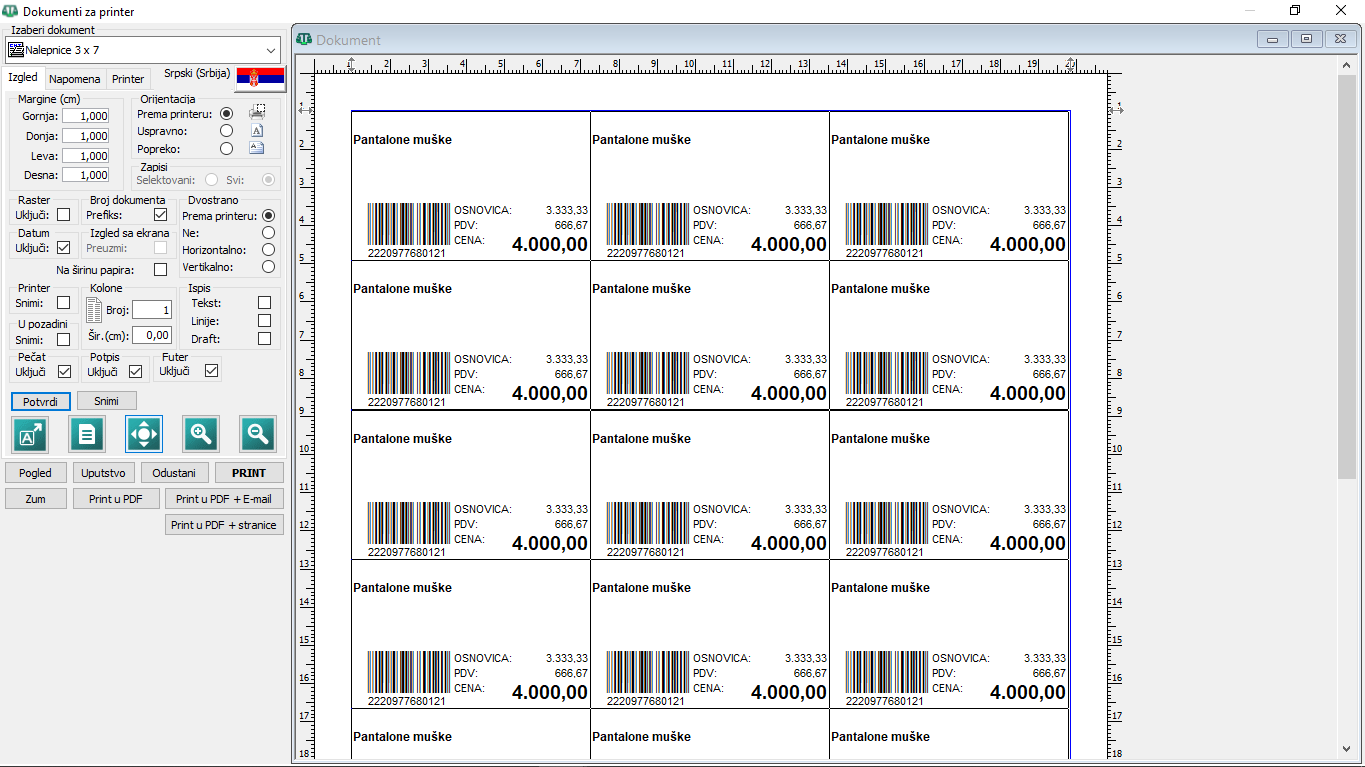This screenshot has height=767, width=1365.
Task: Click the Potvrdi button
Action: tap(41, 401)
